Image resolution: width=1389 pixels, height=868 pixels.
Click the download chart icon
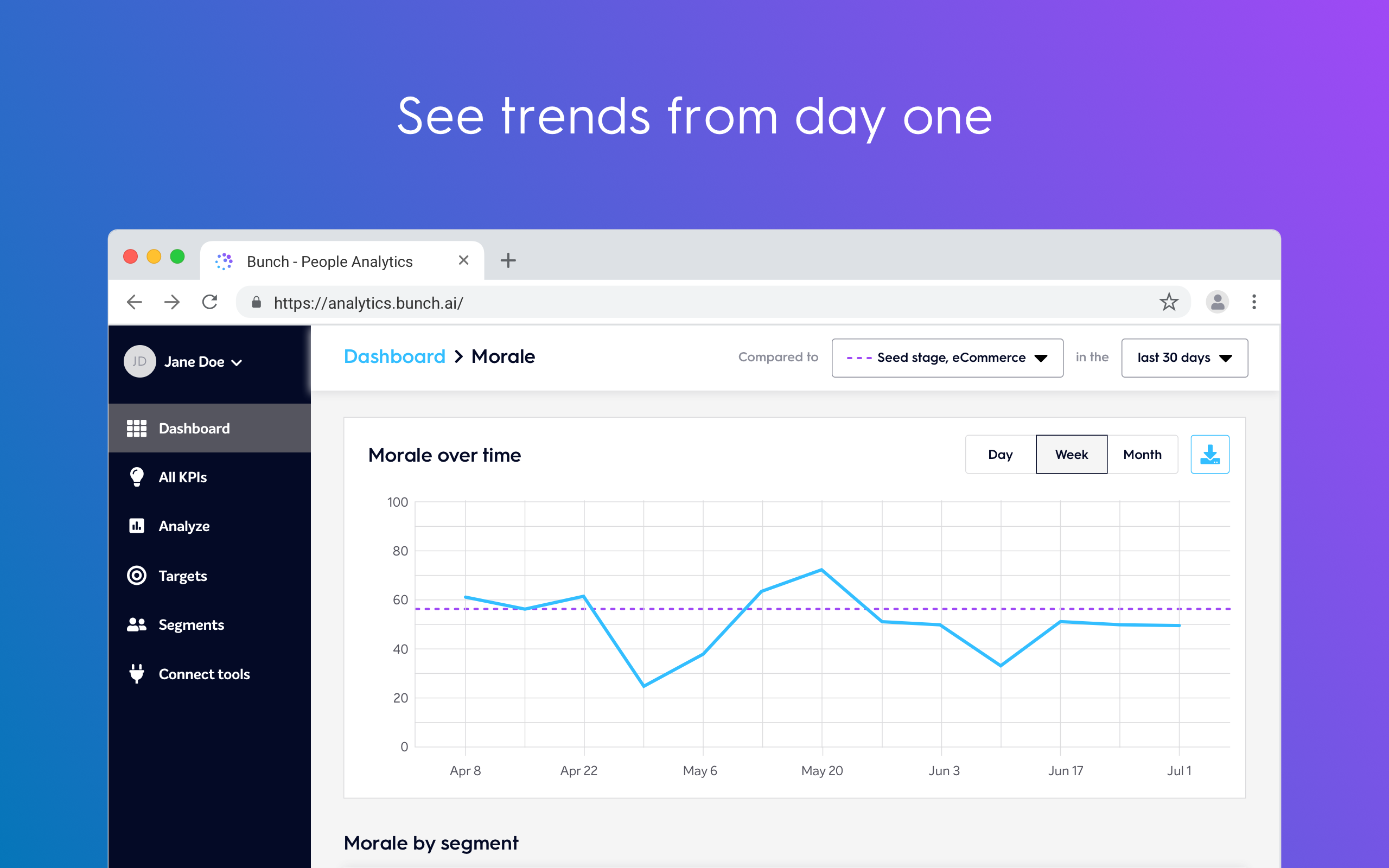pos(1209,454)
